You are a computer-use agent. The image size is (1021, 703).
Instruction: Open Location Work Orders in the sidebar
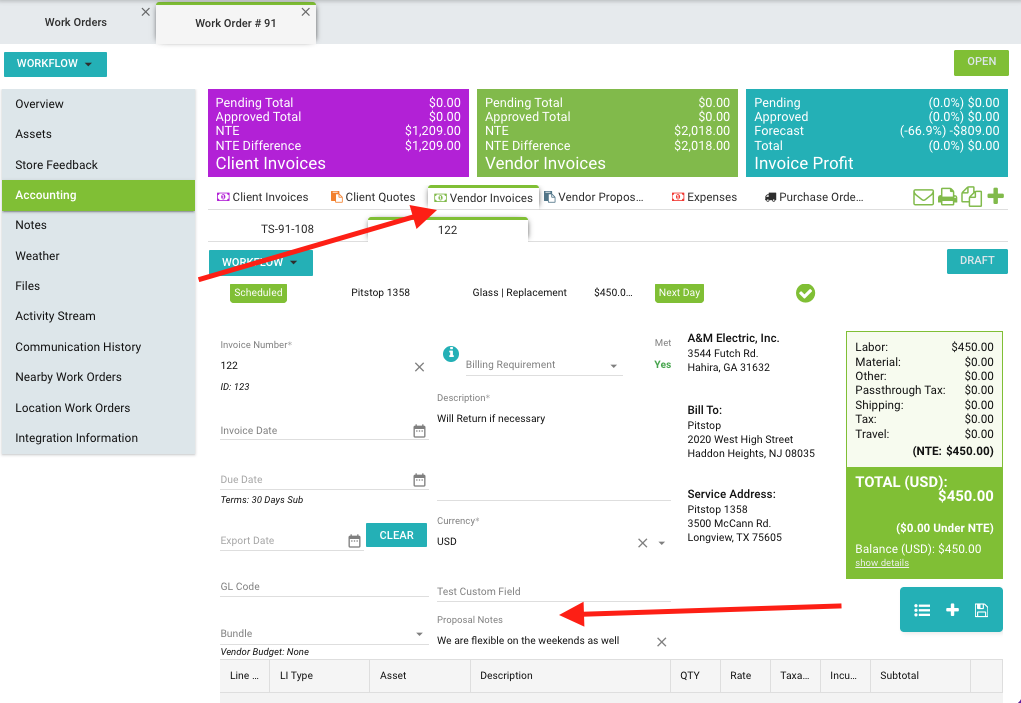[98, 408]
